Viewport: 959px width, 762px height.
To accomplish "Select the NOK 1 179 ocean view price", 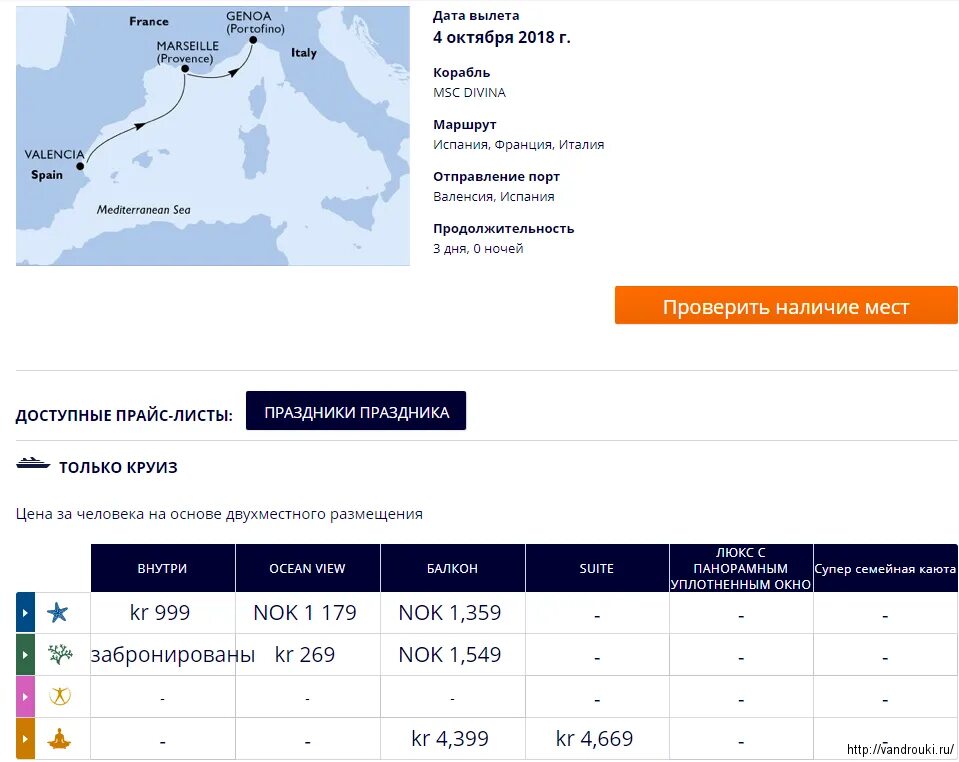I will pyautogui.click(x=305, y=612).
